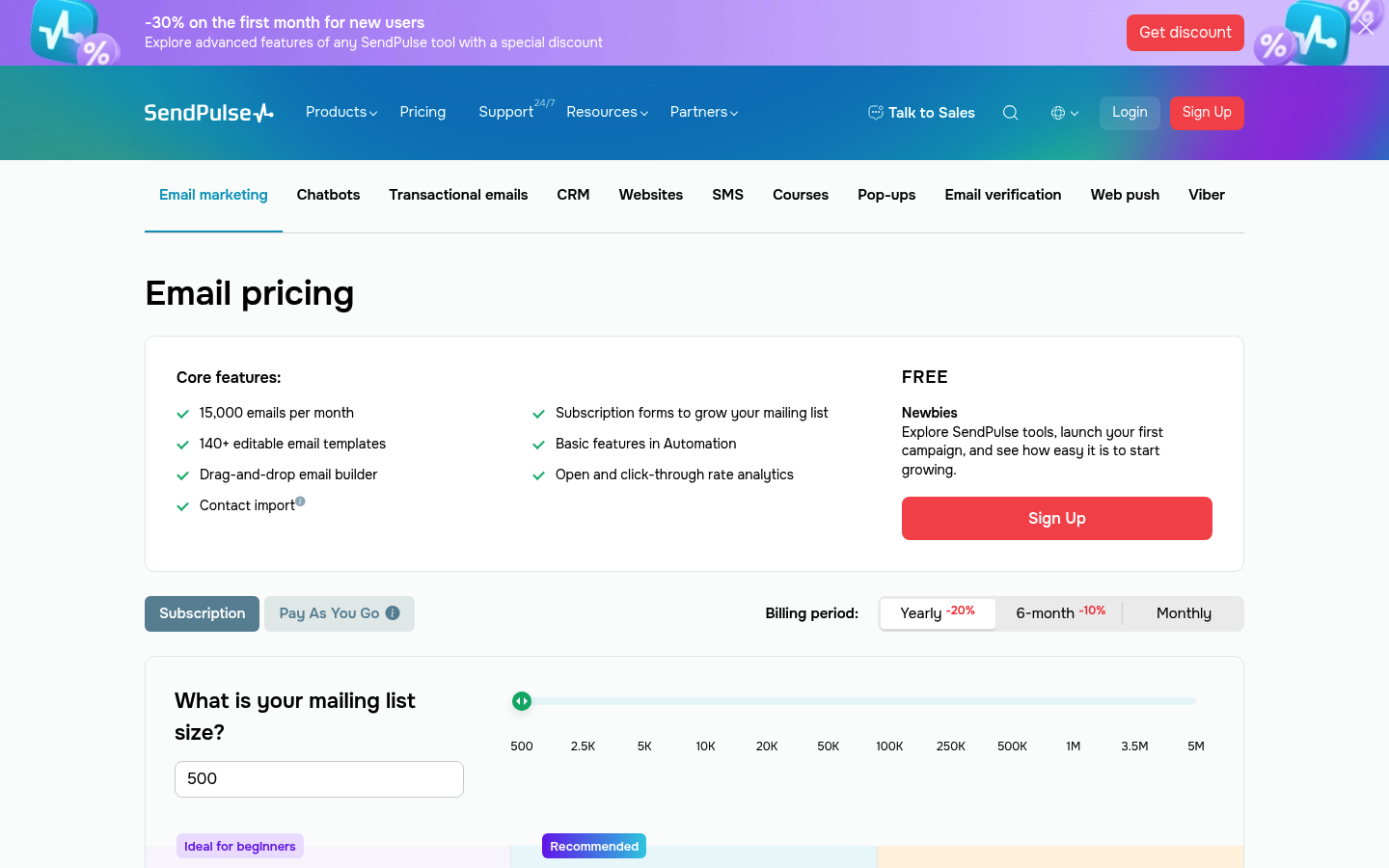Click the '15,000 emails per month' text
The height and width of the screenshot is (868, 1389).
point(277,413)
